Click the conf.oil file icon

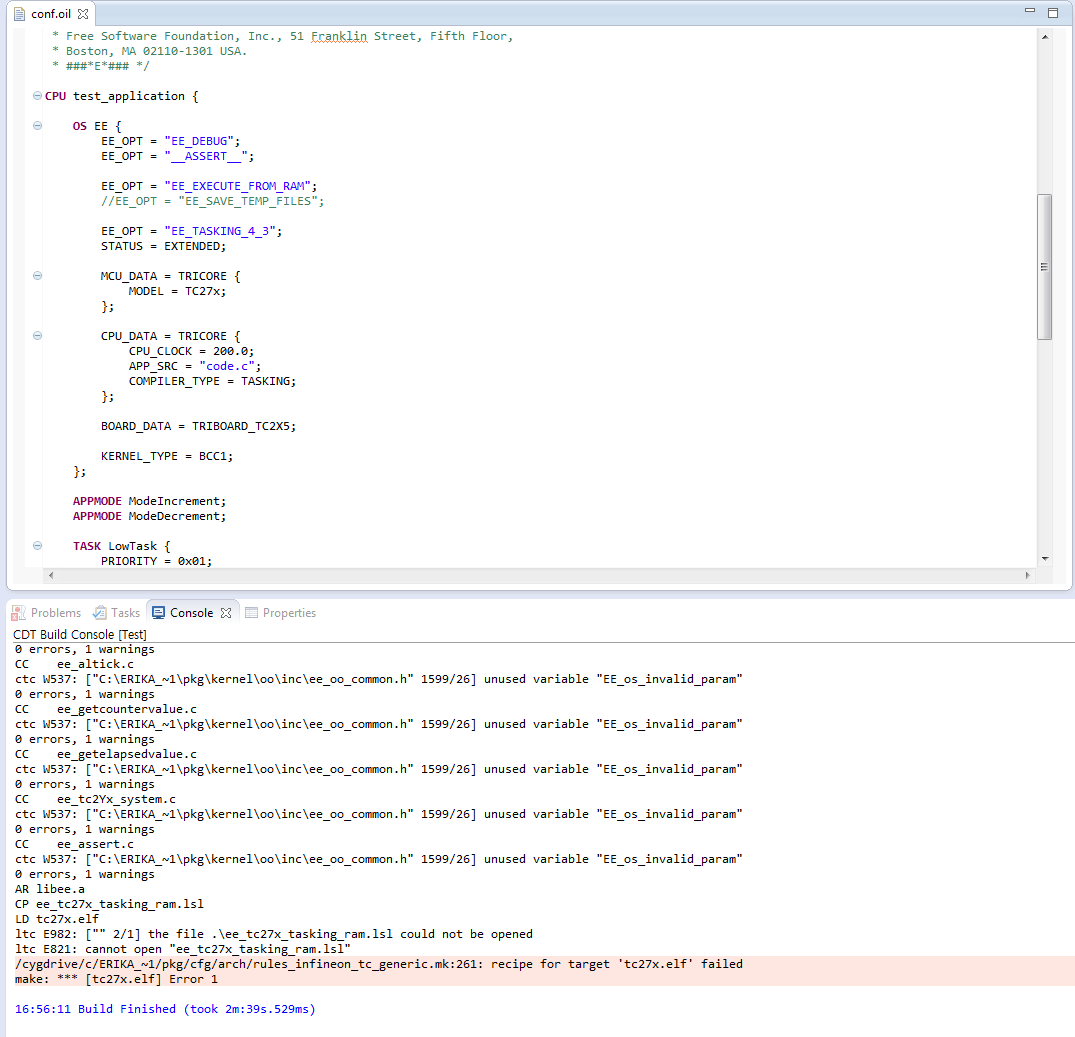[19, 14]
